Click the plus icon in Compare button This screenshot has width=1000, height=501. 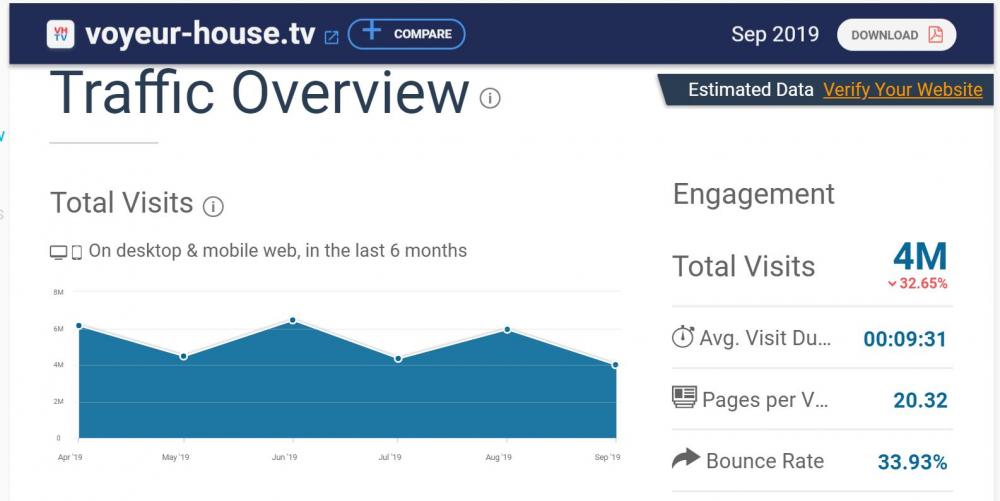pyautogui.click(x=372, y=32)
